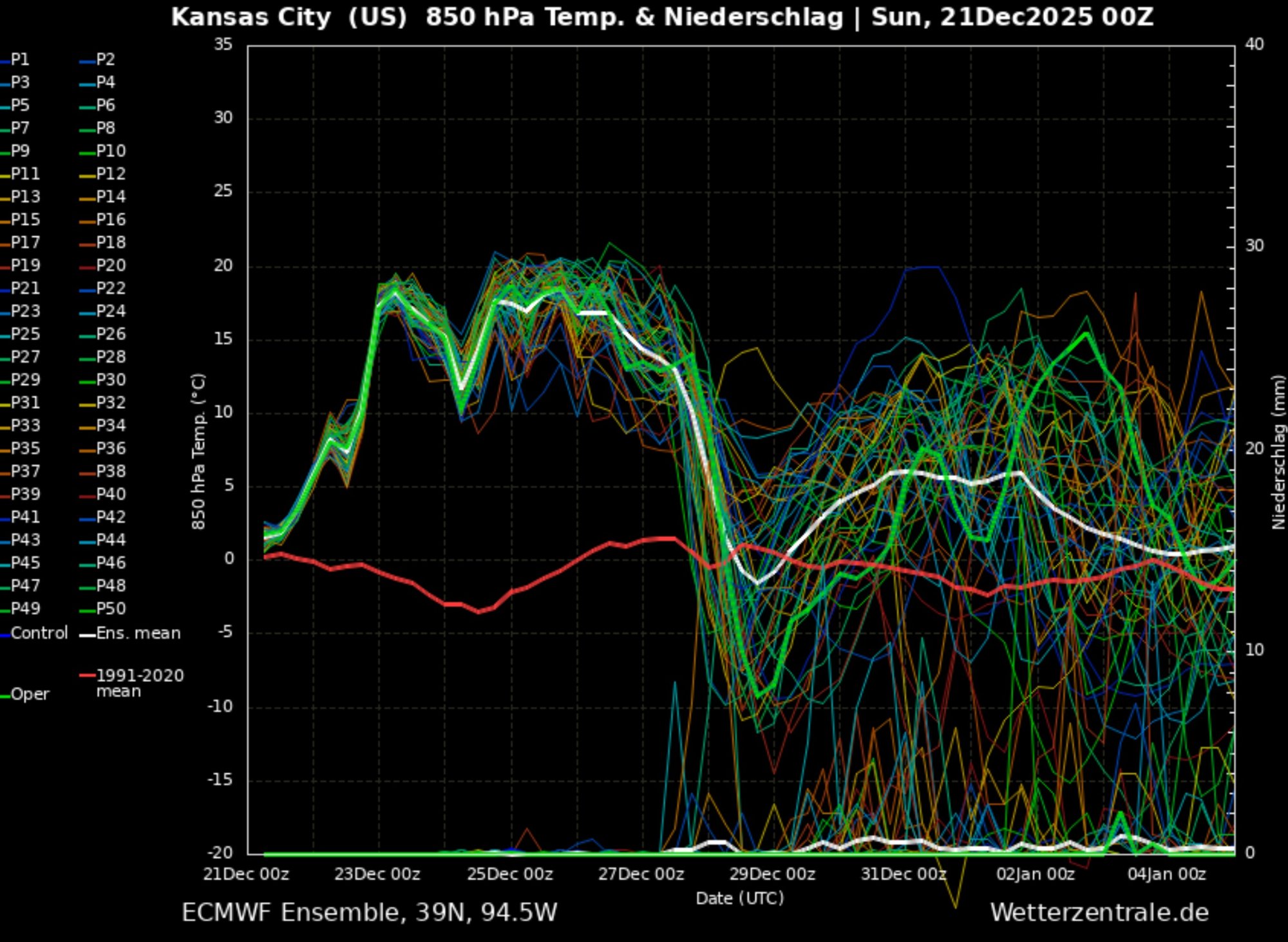Click the ECMWF Ensemble location caption
The image size is (1288, 942).
pyautogui.click(x=369, y=913)
